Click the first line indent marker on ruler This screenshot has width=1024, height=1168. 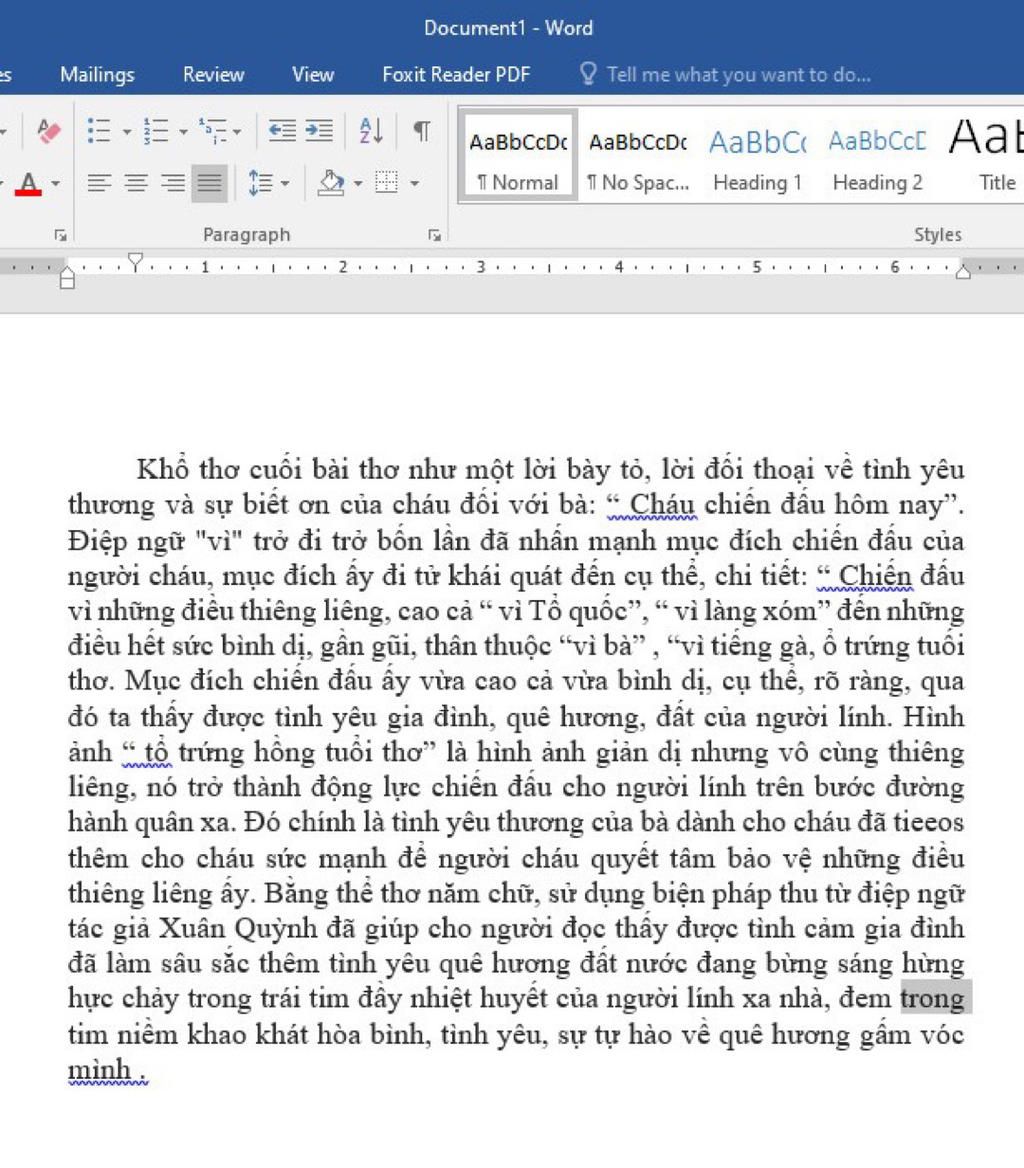(x=135, y=261)
